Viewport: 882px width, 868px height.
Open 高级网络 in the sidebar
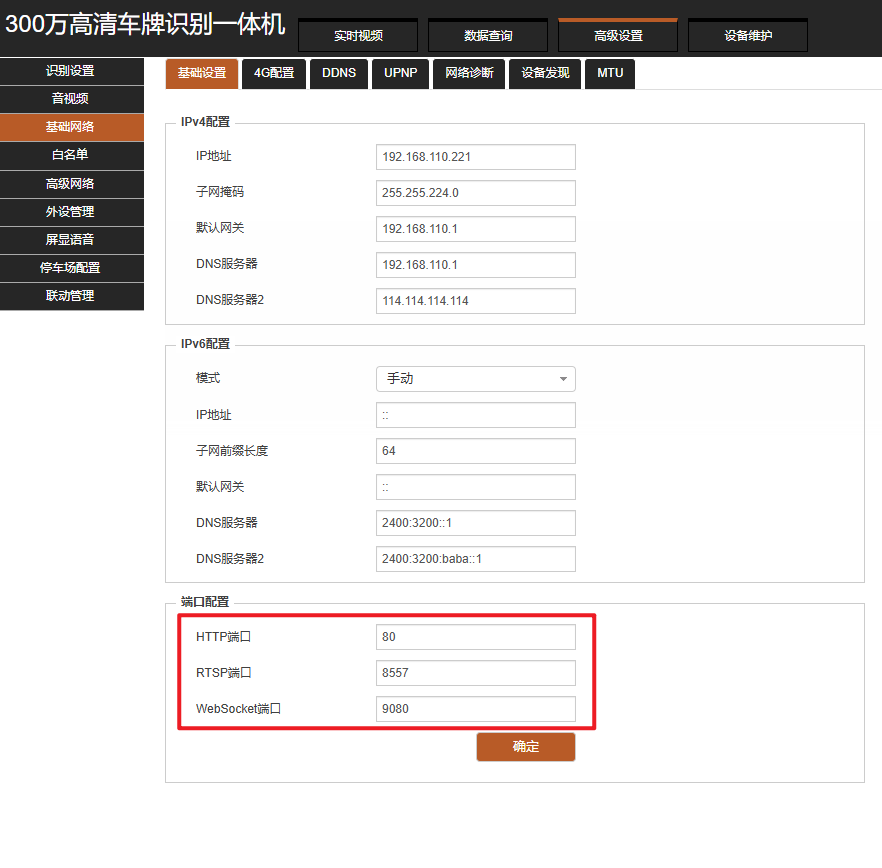tap(71, 184)
